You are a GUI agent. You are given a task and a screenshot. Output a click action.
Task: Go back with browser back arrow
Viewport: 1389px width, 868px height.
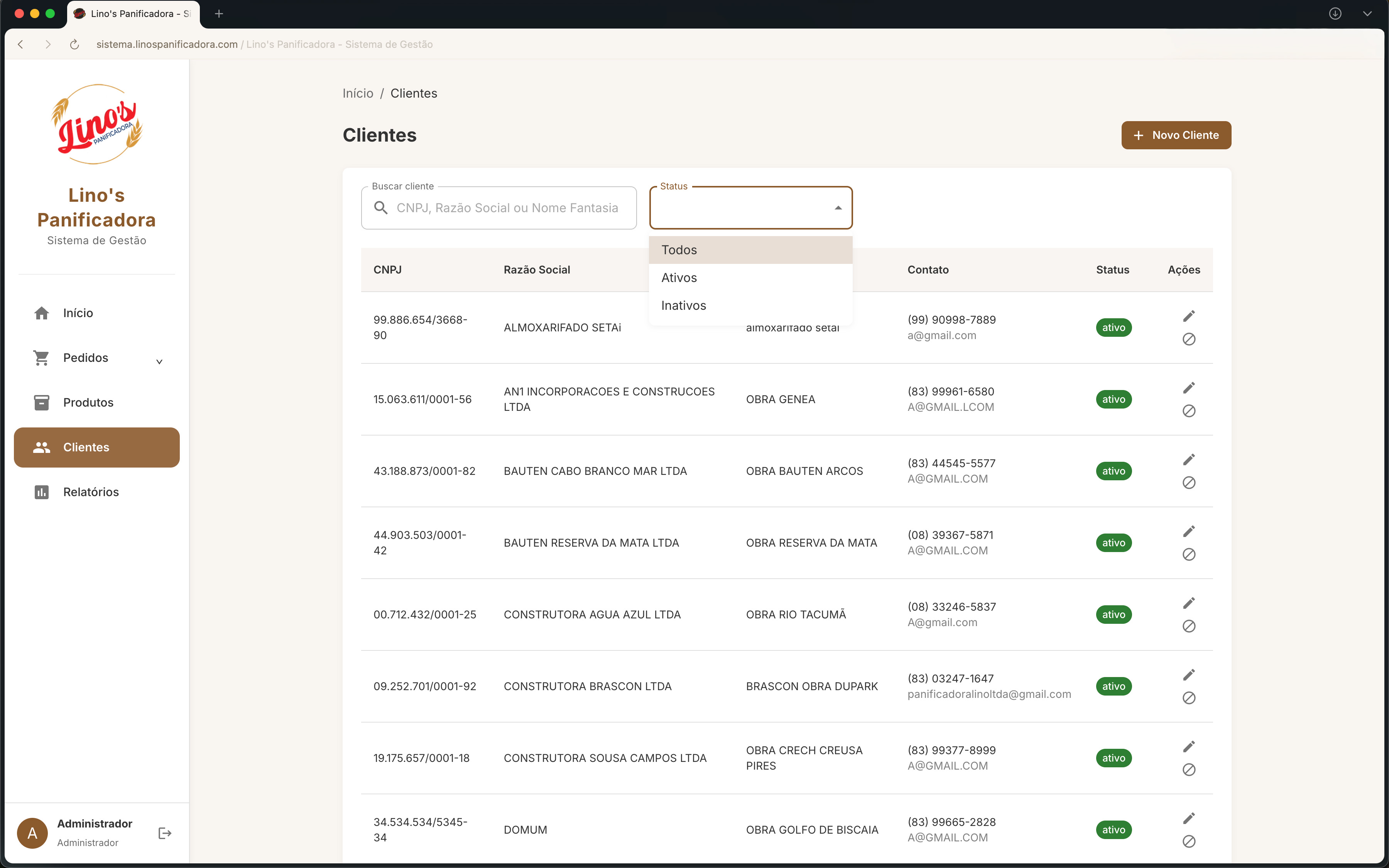[21, 44]
